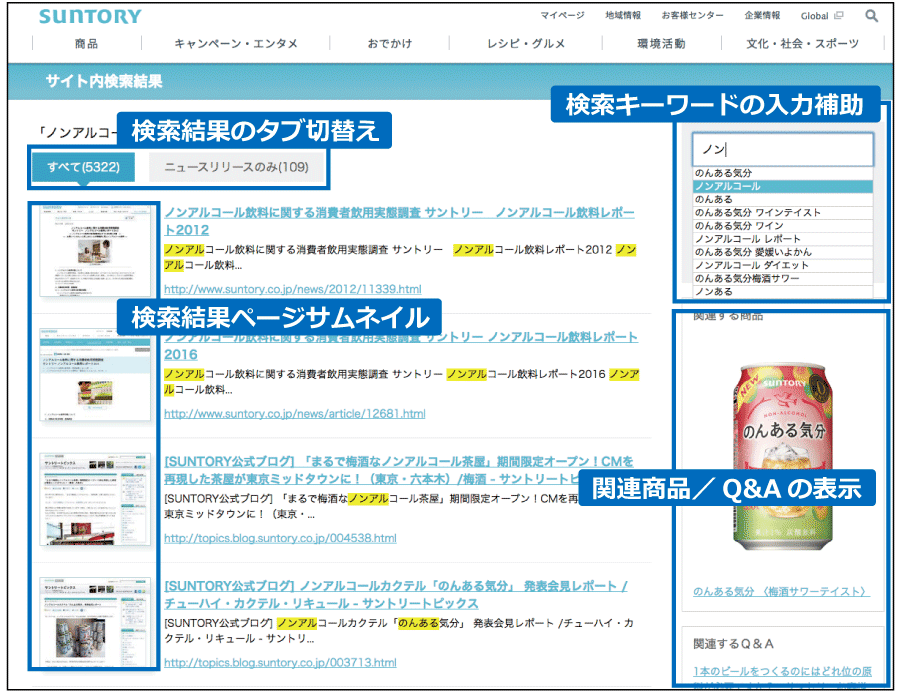The image size is (900, 694).
Task: Open 環境活動 menu
Action: pos(661,44)
